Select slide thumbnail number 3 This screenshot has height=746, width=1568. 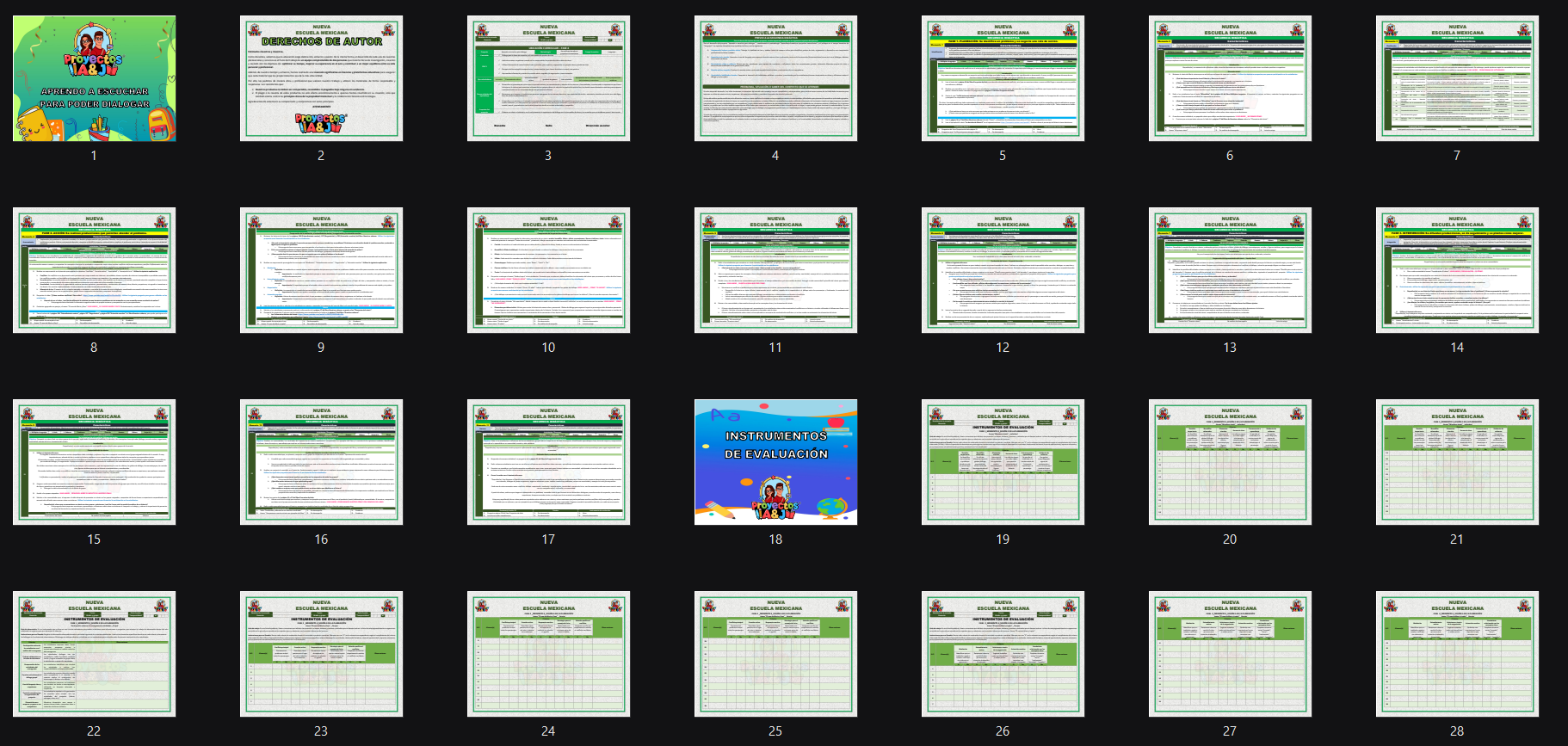548,78
